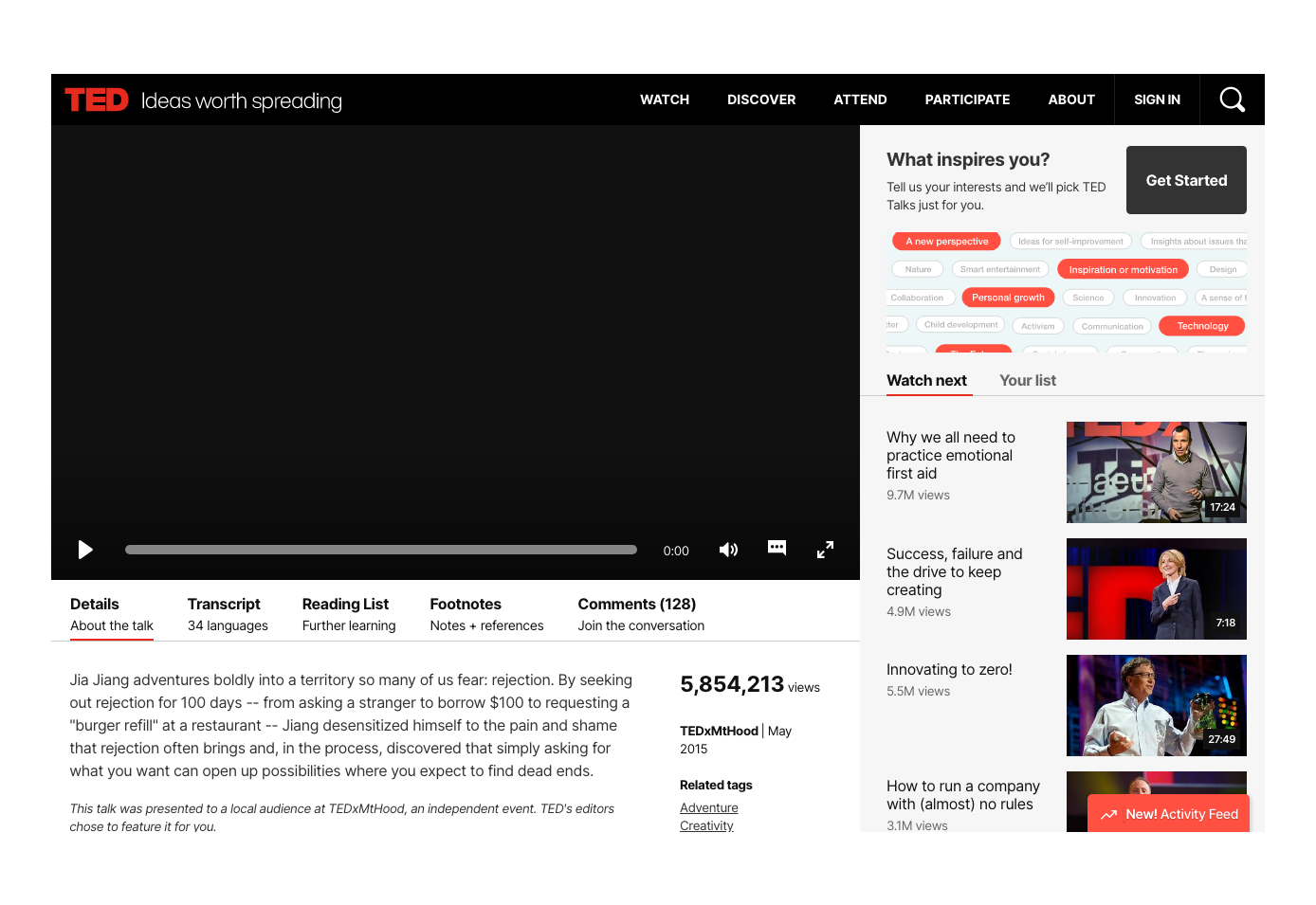
Task: Open the Footnotes tab
Action: (x=486, y=614)
